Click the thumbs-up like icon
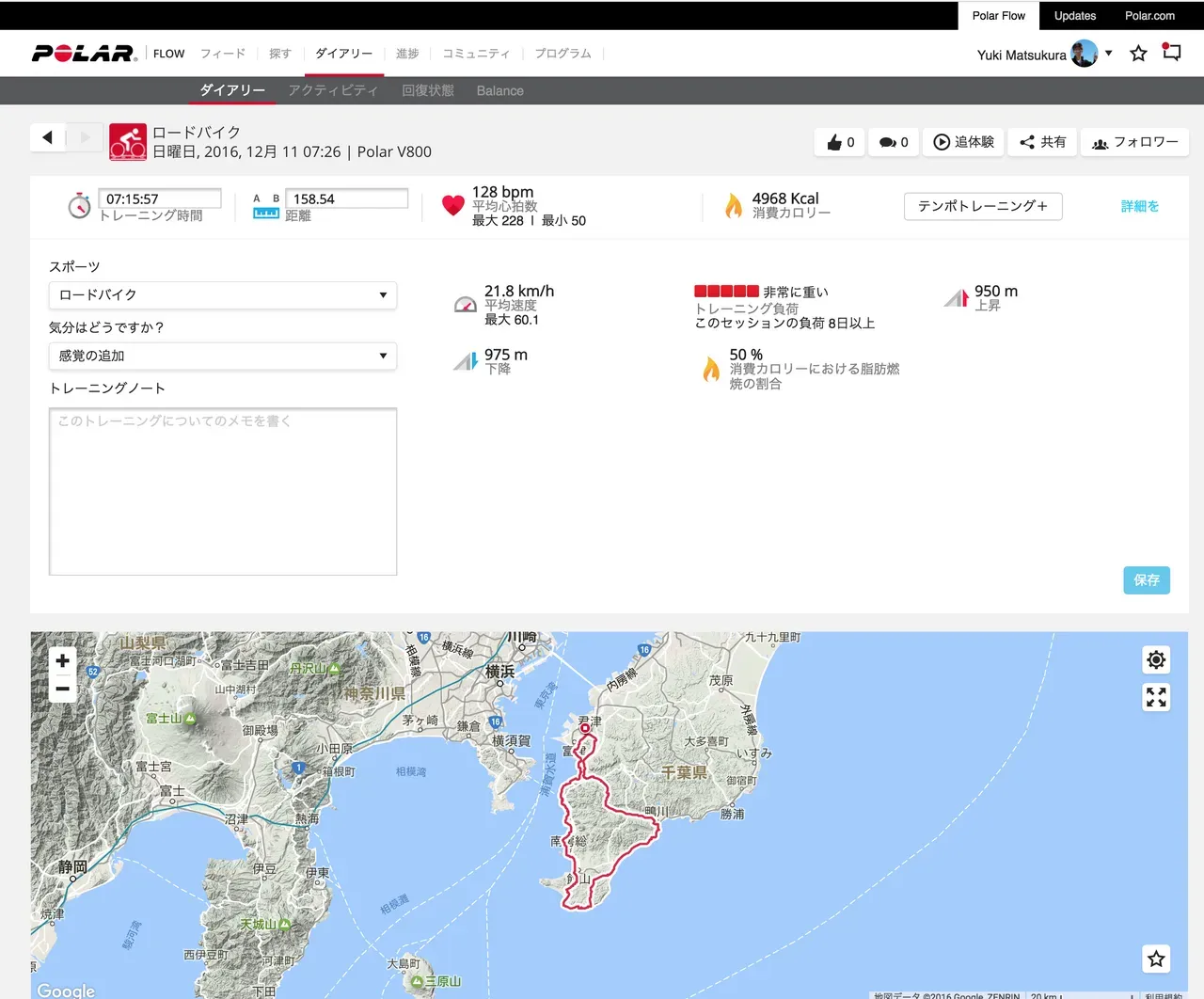This screenshot has width=1204, height=999. pos(835,142)
